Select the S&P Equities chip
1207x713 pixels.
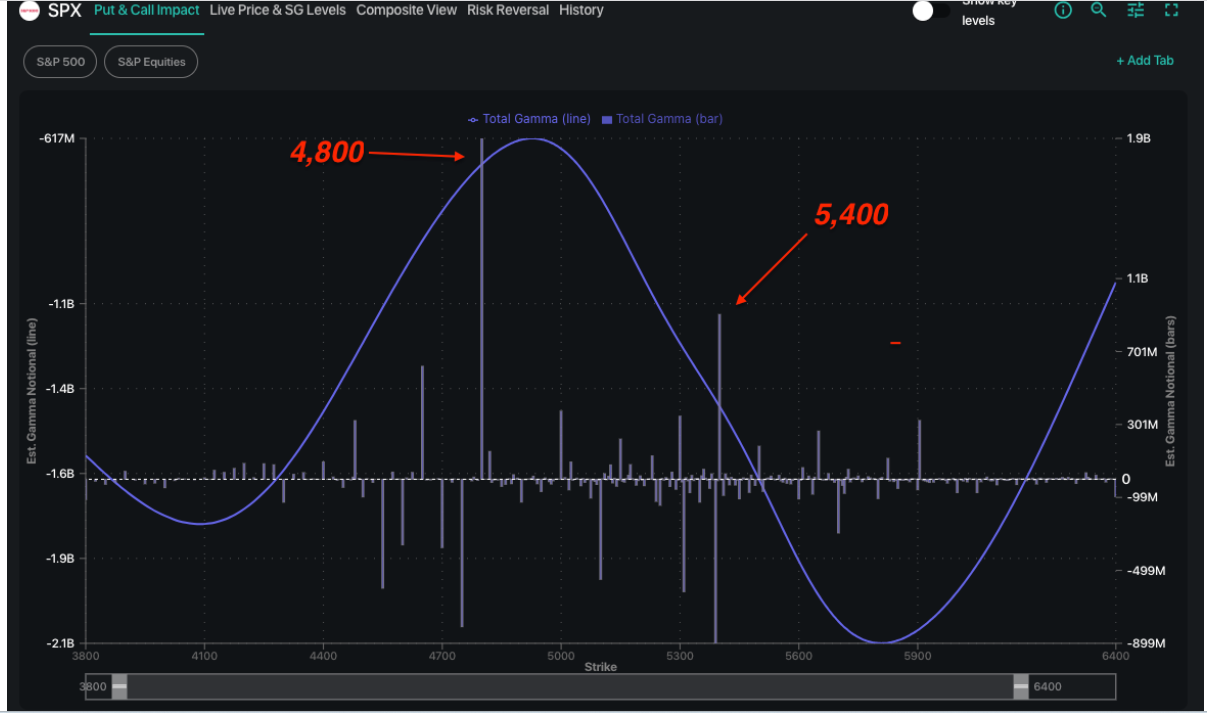coord(151,62)
